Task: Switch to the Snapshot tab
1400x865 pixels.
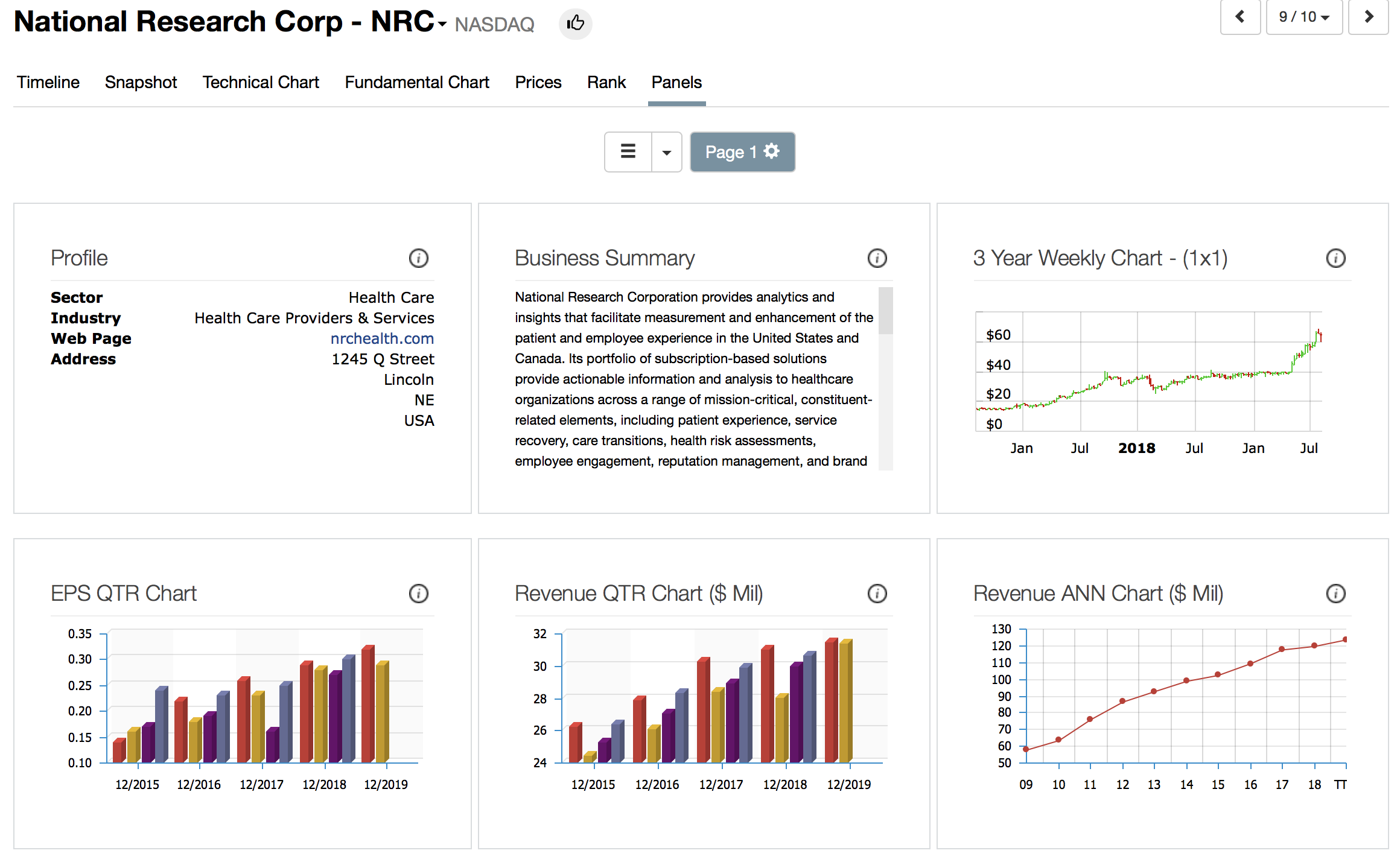Action: [x=141, y=82]
